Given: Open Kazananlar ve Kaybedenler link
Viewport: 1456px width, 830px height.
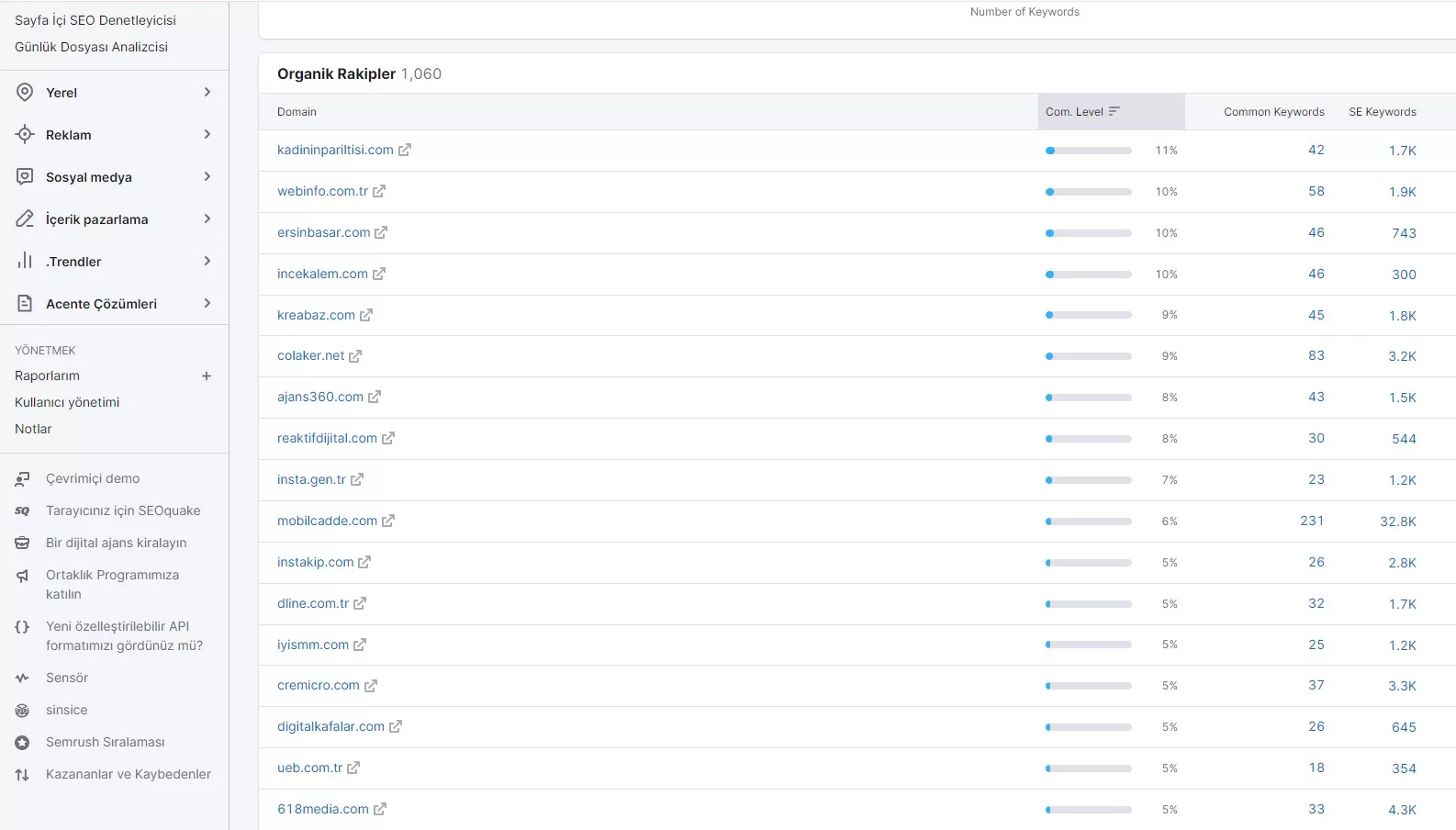Looking at the screenshot, I should pos(129,774).
